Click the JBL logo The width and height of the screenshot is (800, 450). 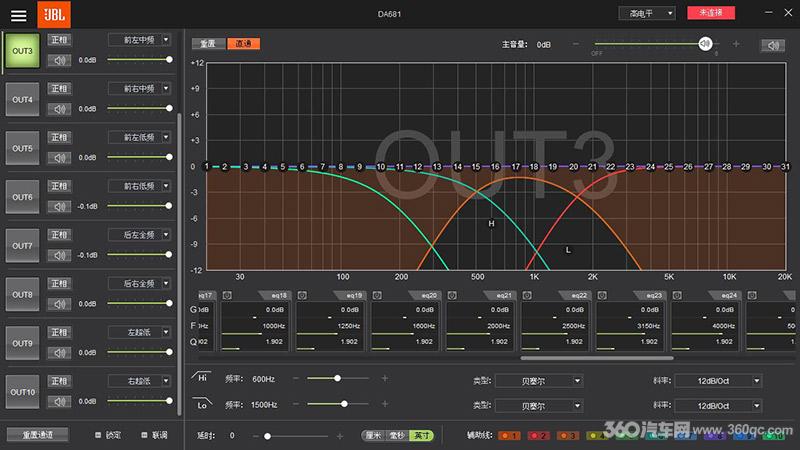tap(54, 14)
